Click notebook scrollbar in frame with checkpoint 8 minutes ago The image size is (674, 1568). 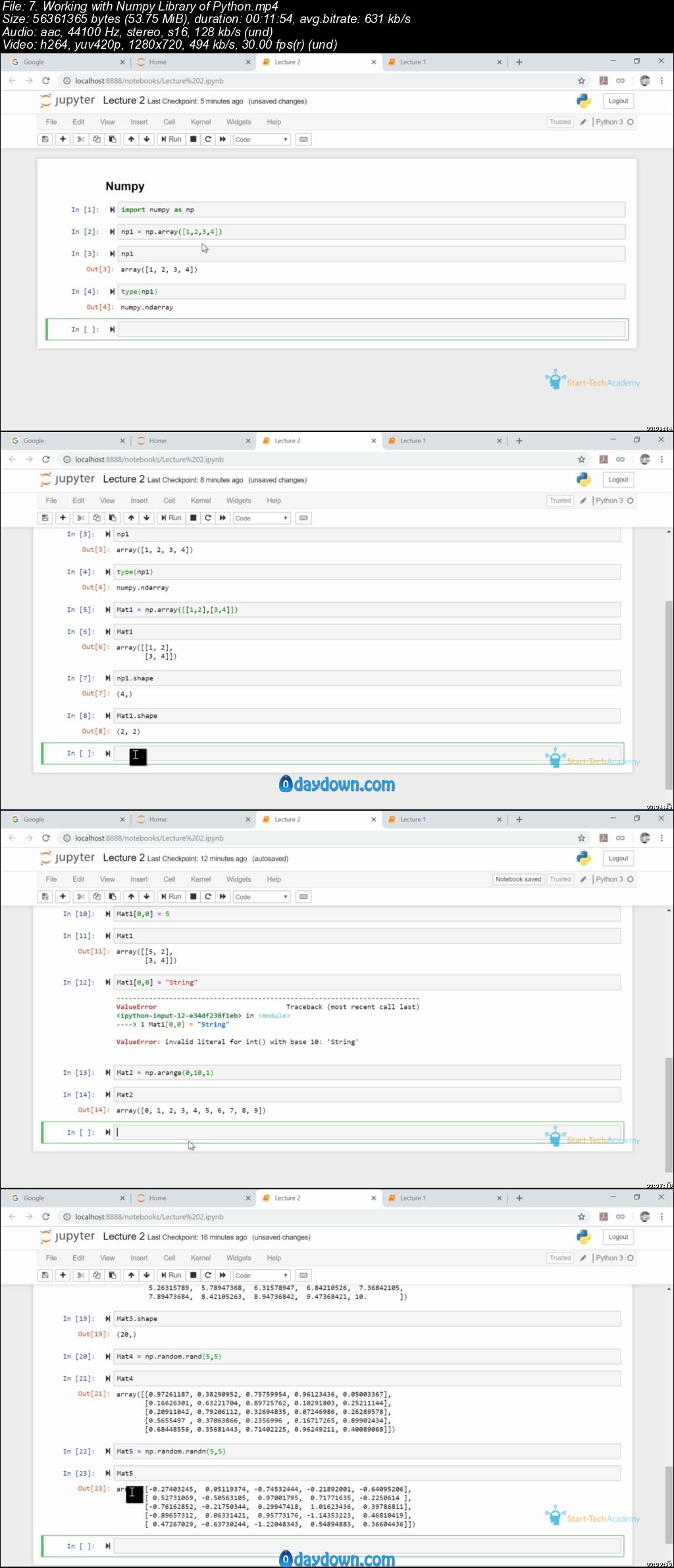pyautogui.click(x=669, y=695)
